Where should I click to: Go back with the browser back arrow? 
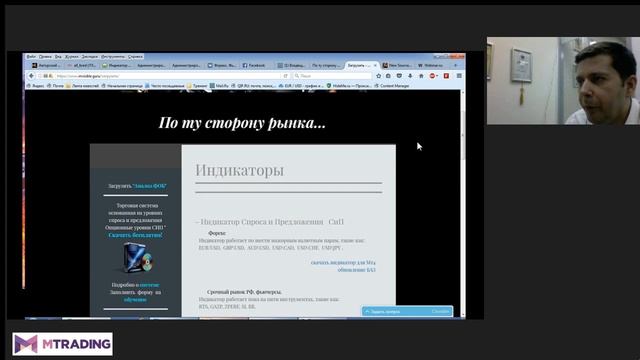coord(31,76)
